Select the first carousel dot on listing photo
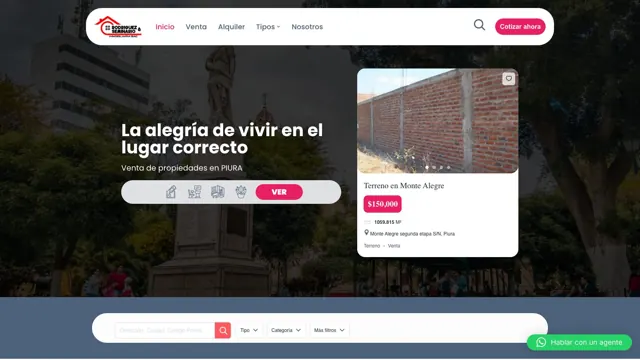 pos(427,167)
